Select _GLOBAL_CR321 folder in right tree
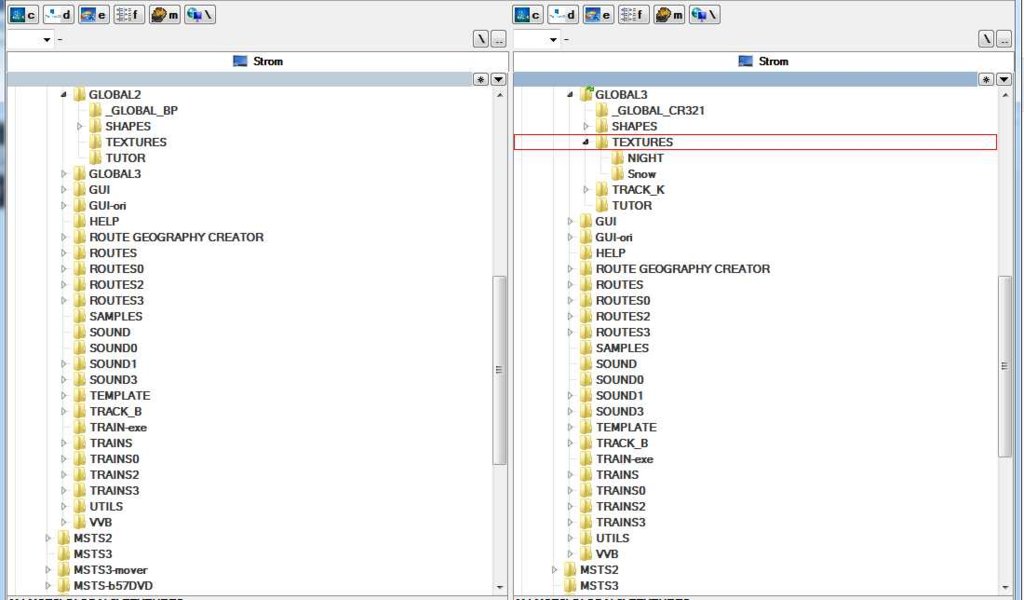Viewport: 1024px width, 600px height. point(658,110)
